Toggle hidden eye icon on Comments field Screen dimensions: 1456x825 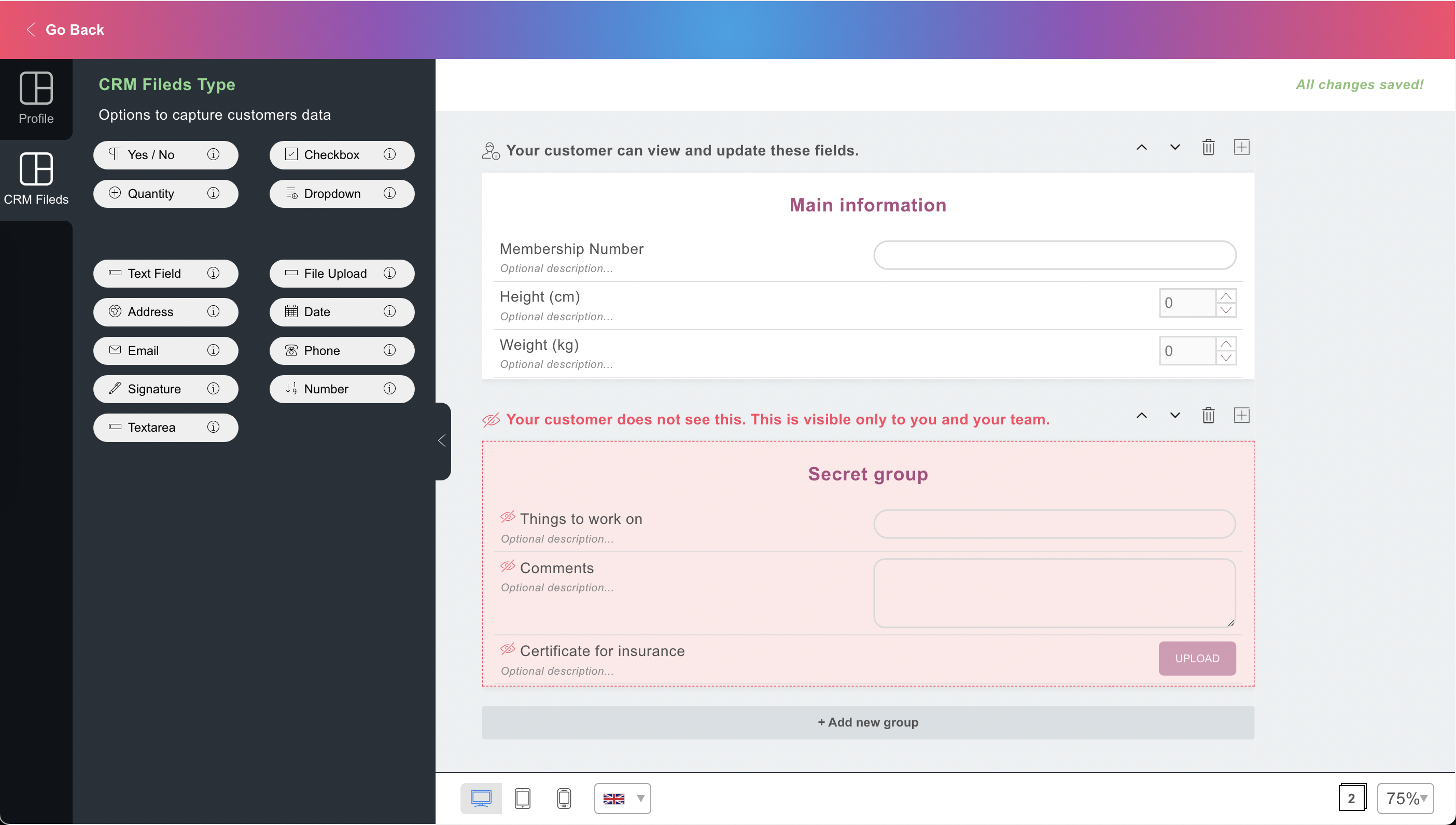coord(507,566)
